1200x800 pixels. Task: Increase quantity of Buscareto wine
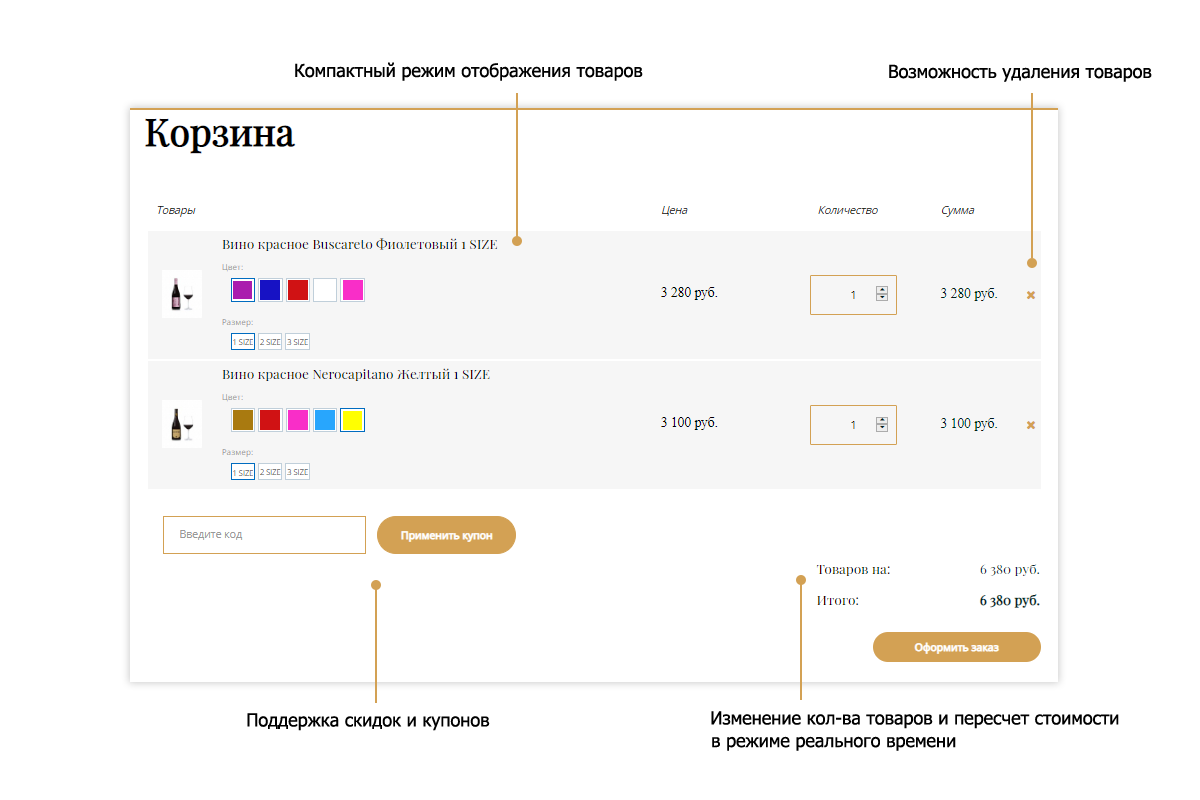click(x=882, y=290)
